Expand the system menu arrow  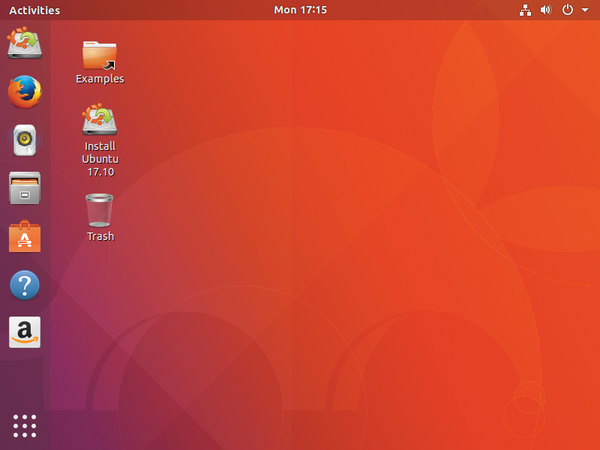point(585,10)
